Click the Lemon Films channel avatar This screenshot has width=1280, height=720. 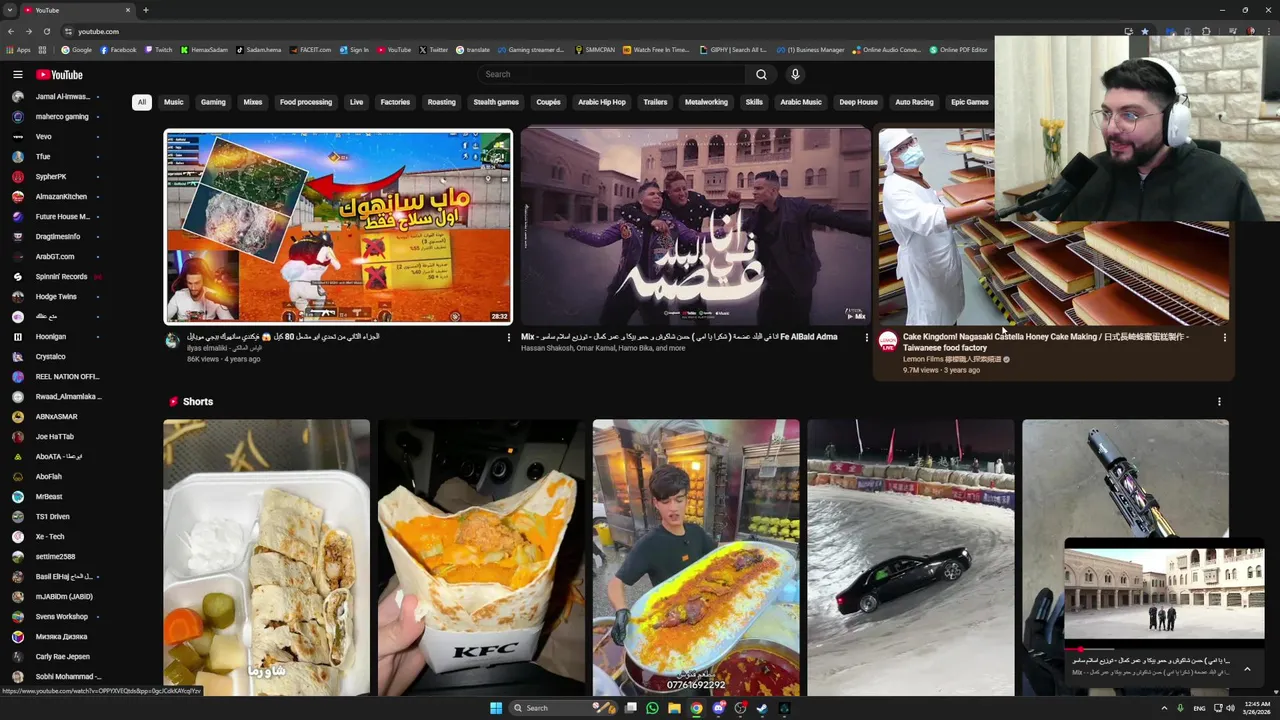tap(887, 342)
